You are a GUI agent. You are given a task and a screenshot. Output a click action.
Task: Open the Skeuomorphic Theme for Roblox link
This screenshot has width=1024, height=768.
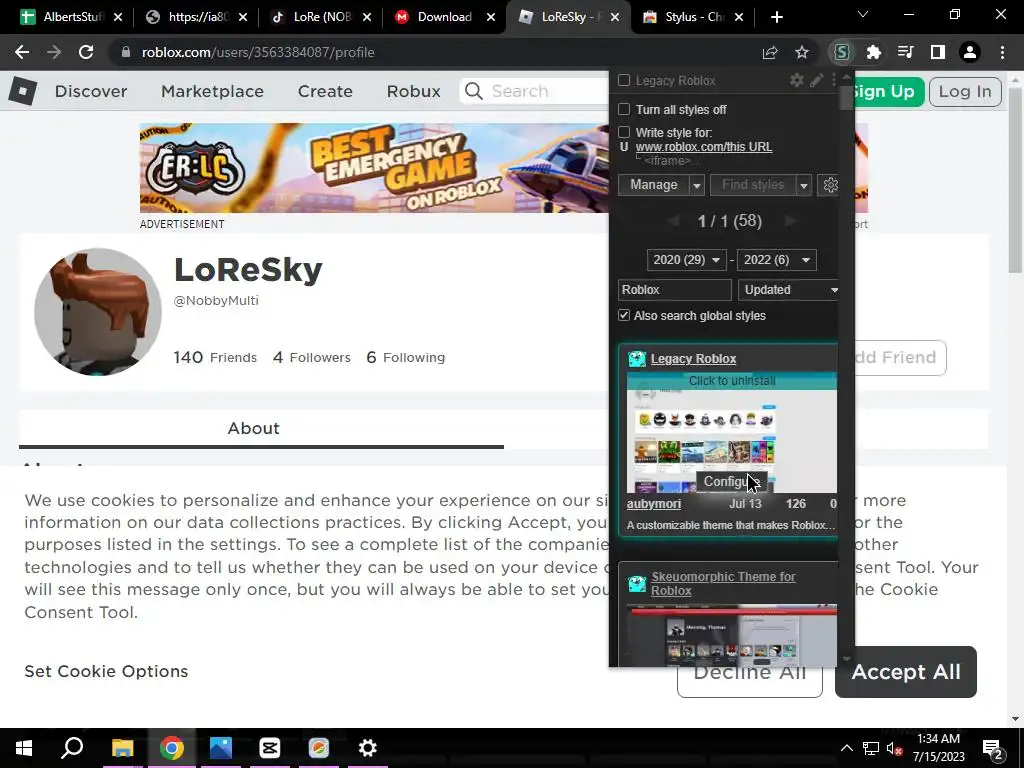pyautogui.click(x=723, y=584)
